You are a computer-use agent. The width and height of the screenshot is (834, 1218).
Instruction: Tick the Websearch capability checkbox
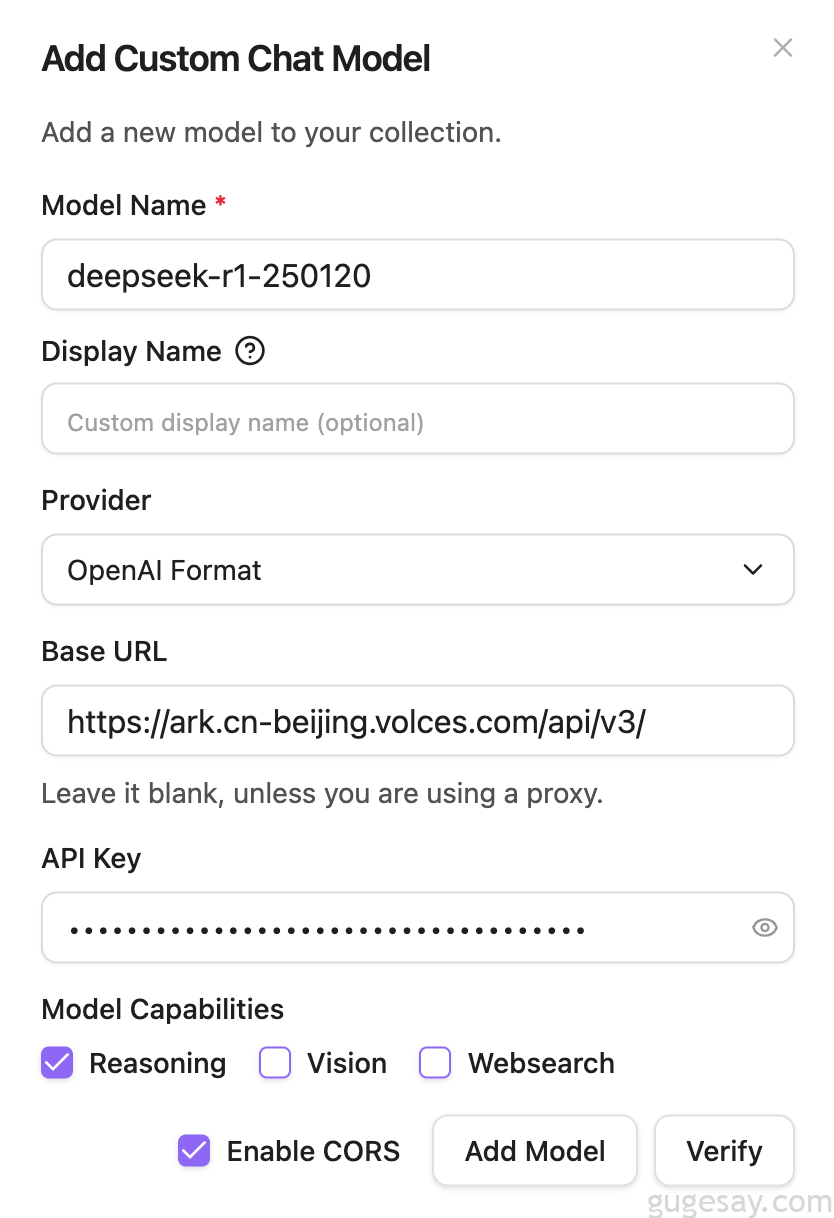435,1062
